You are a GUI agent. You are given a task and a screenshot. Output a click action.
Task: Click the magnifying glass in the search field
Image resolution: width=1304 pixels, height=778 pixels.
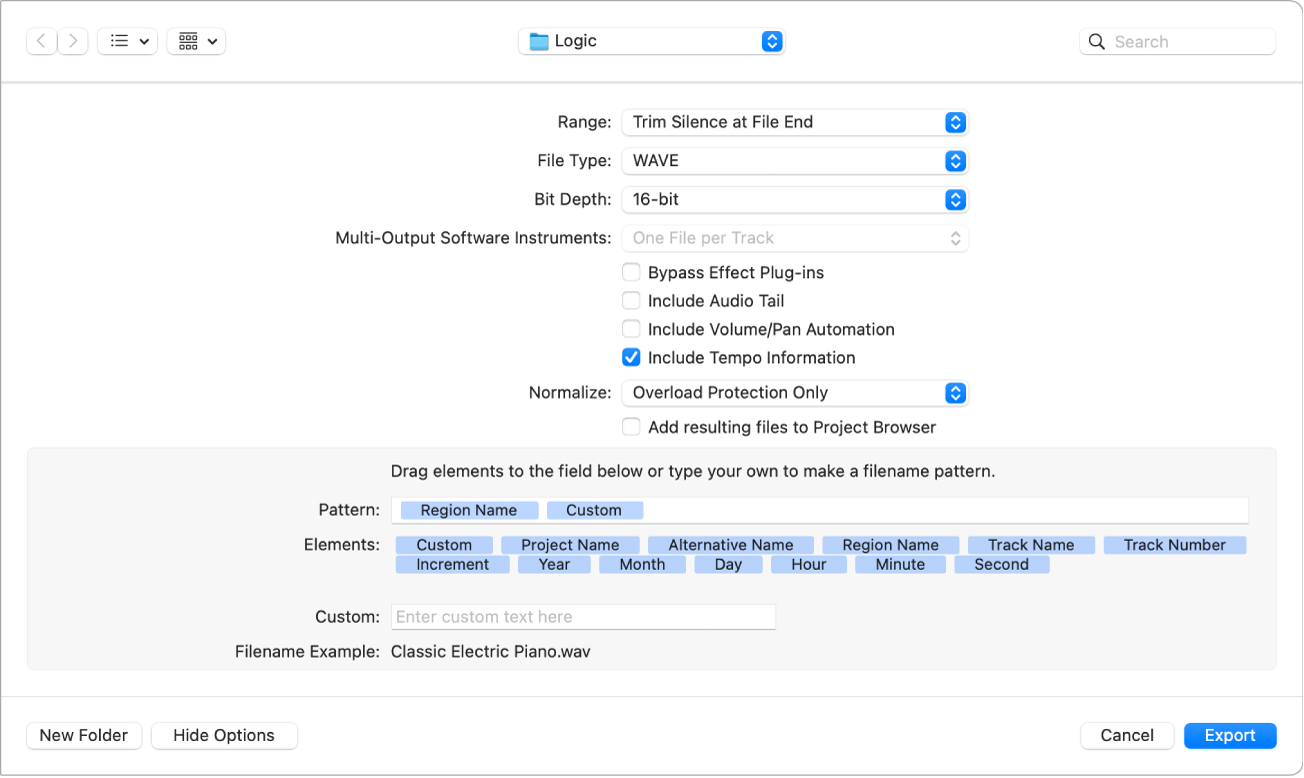[x=1096, y=41]
